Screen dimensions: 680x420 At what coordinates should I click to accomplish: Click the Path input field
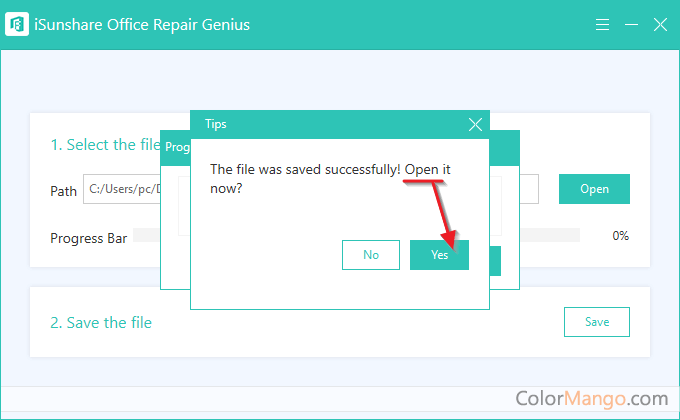click(x=122, y=189)
